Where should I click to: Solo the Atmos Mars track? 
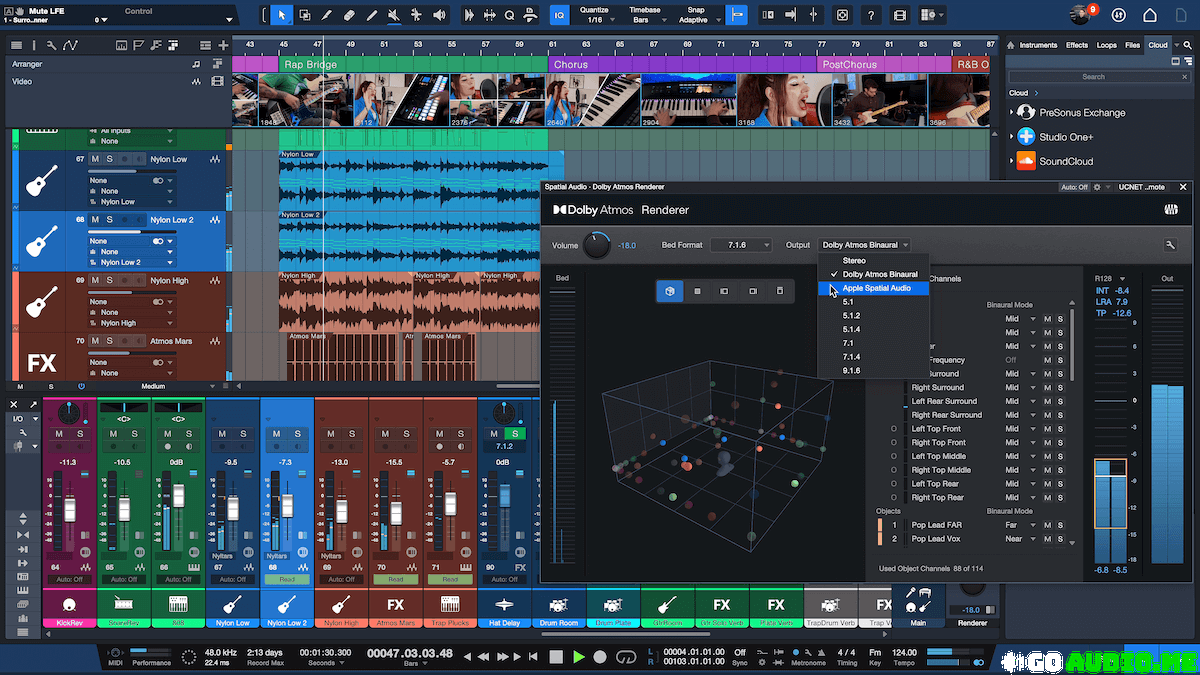pyautogui.click(x=109, y=341)
